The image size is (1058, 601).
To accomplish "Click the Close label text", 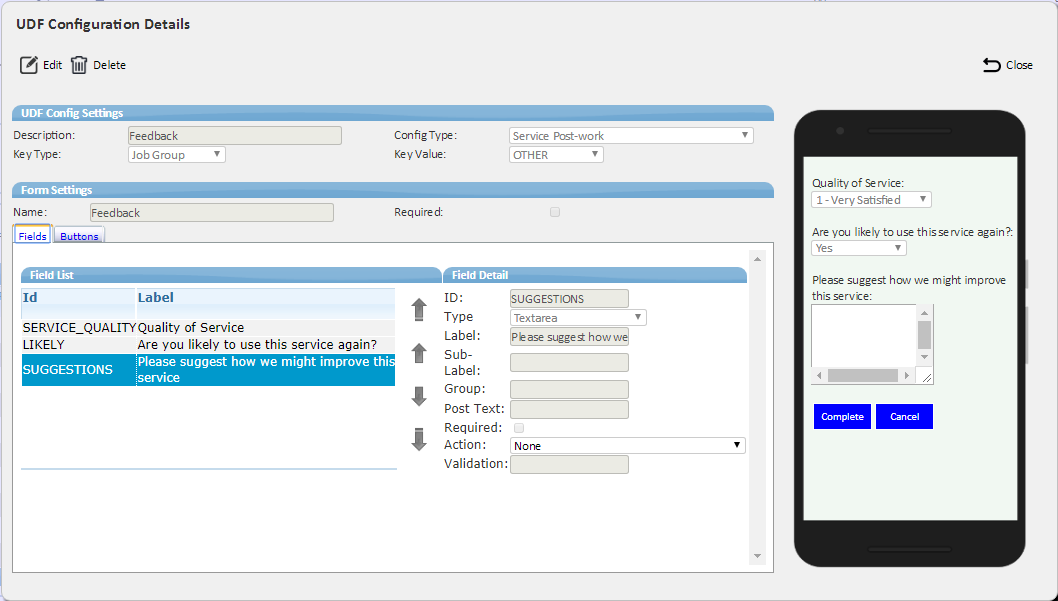I will click(x=1019, y=65).
